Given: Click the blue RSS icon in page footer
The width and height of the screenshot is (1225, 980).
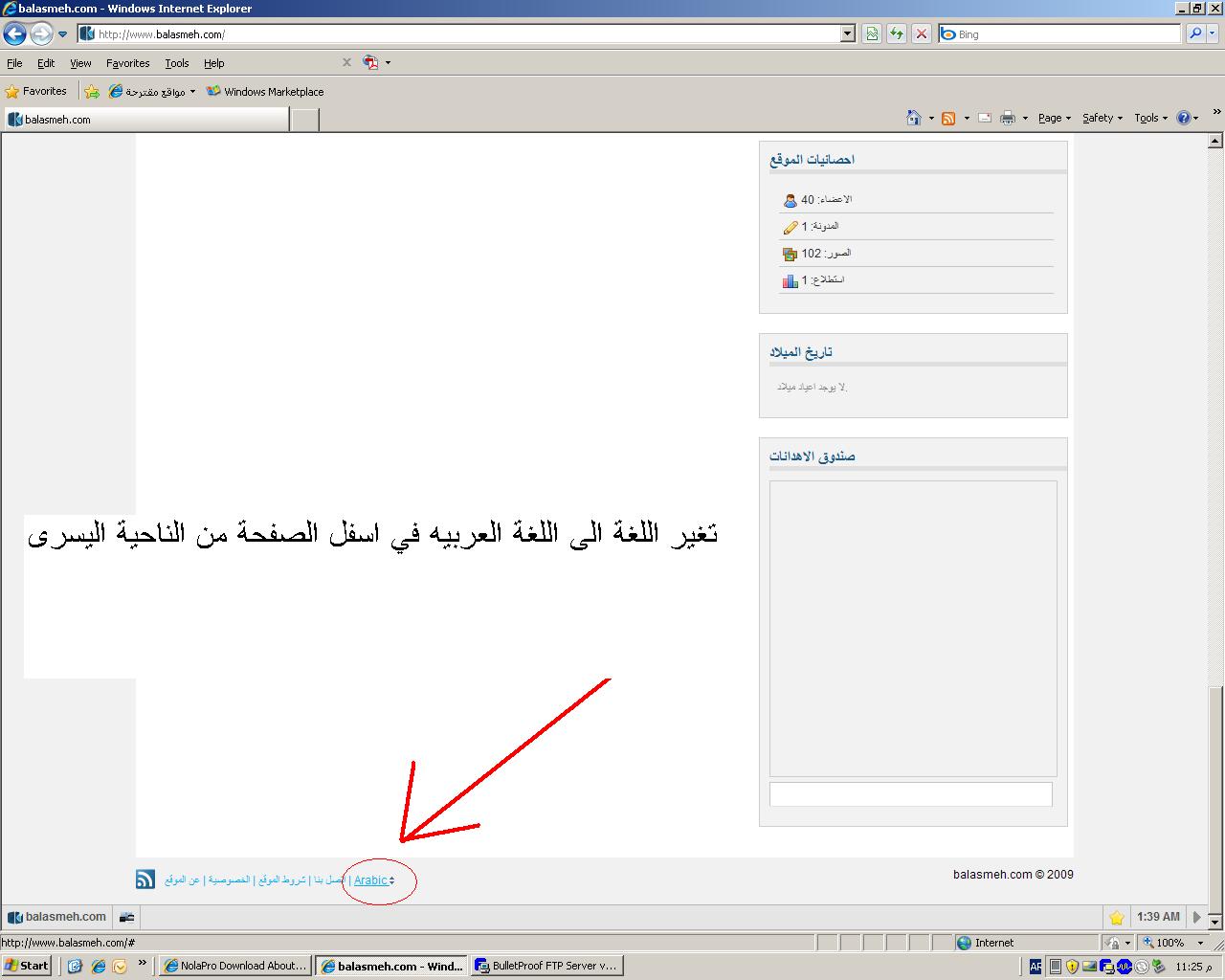Looking at the screenshot, I should 145,880.
